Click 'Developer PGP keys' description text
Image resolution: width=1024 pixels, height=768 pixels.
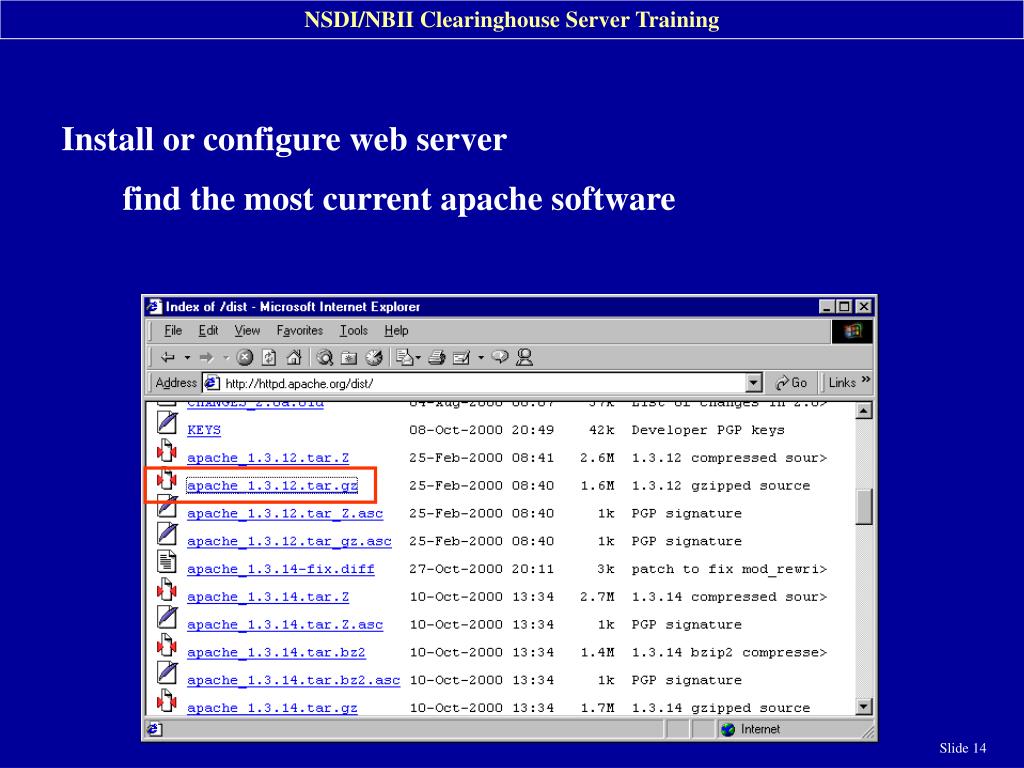pos(708,430)
